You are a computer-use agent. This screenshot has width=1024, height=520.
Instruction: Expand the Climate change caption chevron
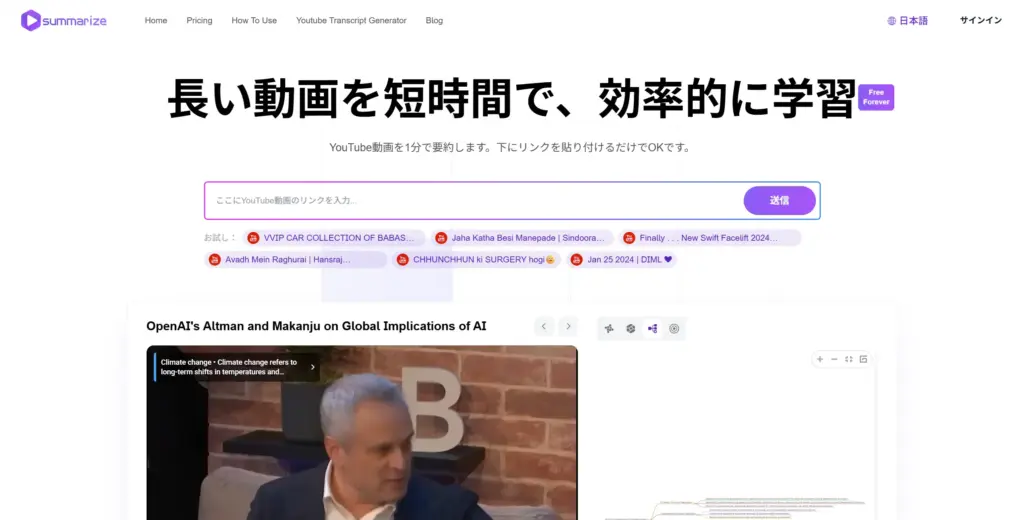click(313, 367)
